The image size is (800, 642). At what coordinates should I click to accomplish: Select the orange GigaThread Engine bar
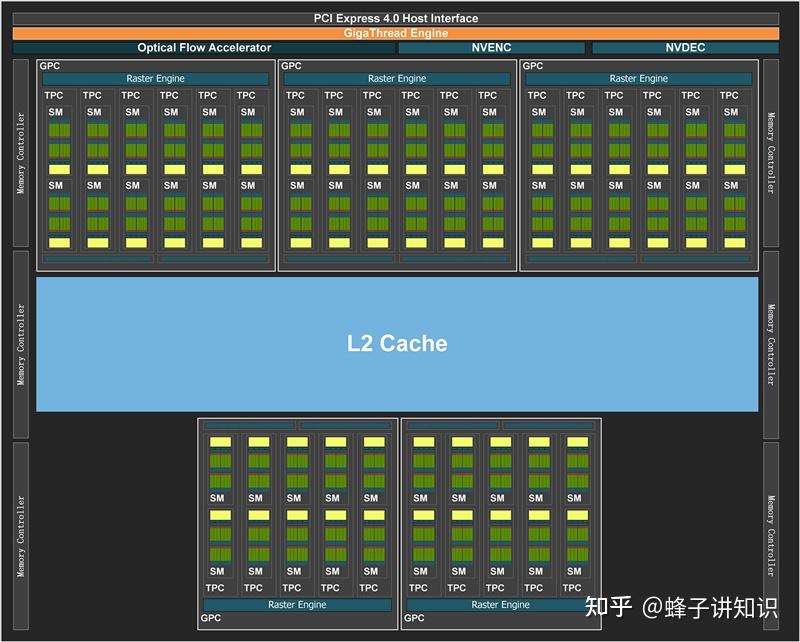click(x=396, y=33)
